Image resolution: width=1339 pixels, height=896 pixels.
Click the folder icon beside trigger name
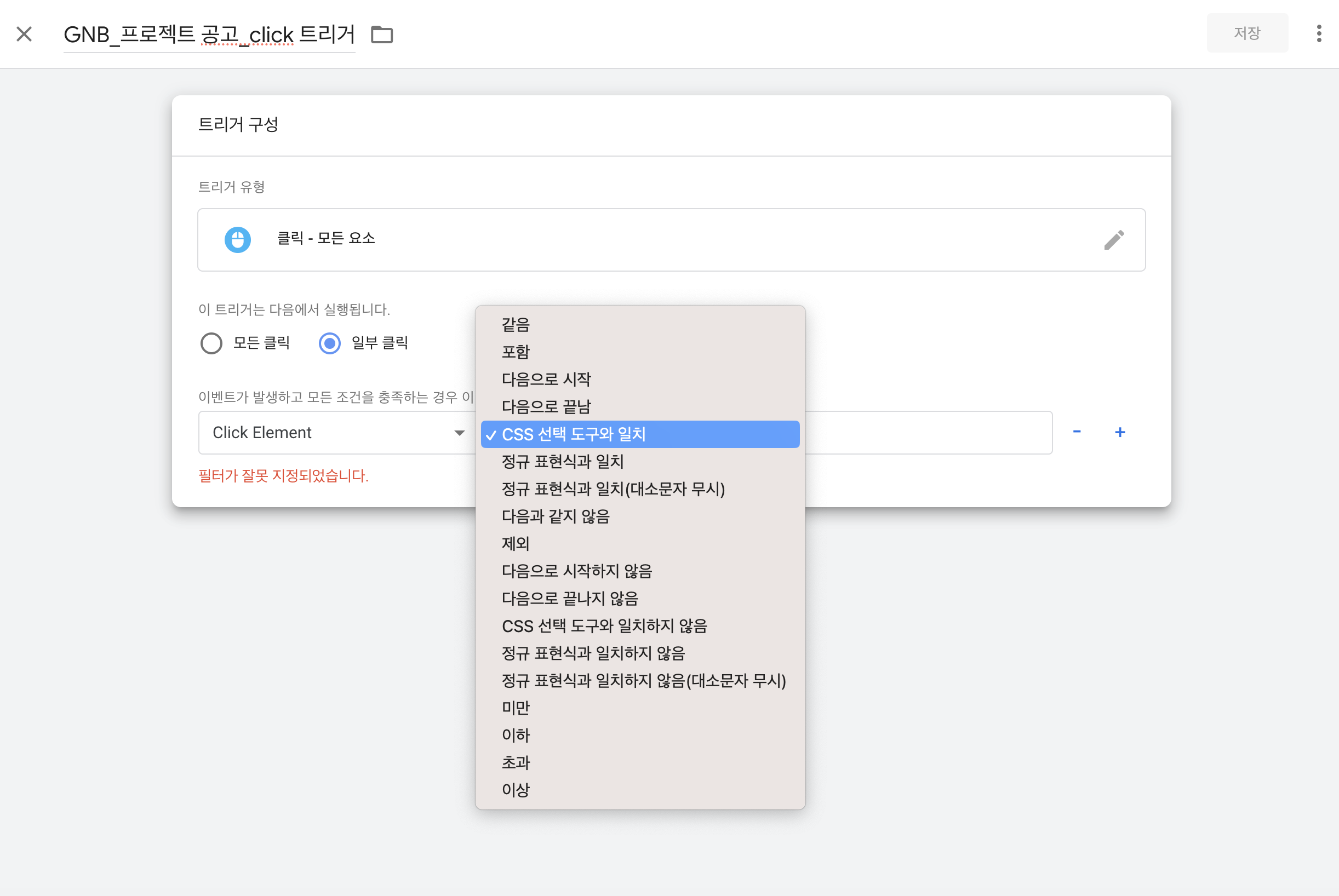(382, 35)
